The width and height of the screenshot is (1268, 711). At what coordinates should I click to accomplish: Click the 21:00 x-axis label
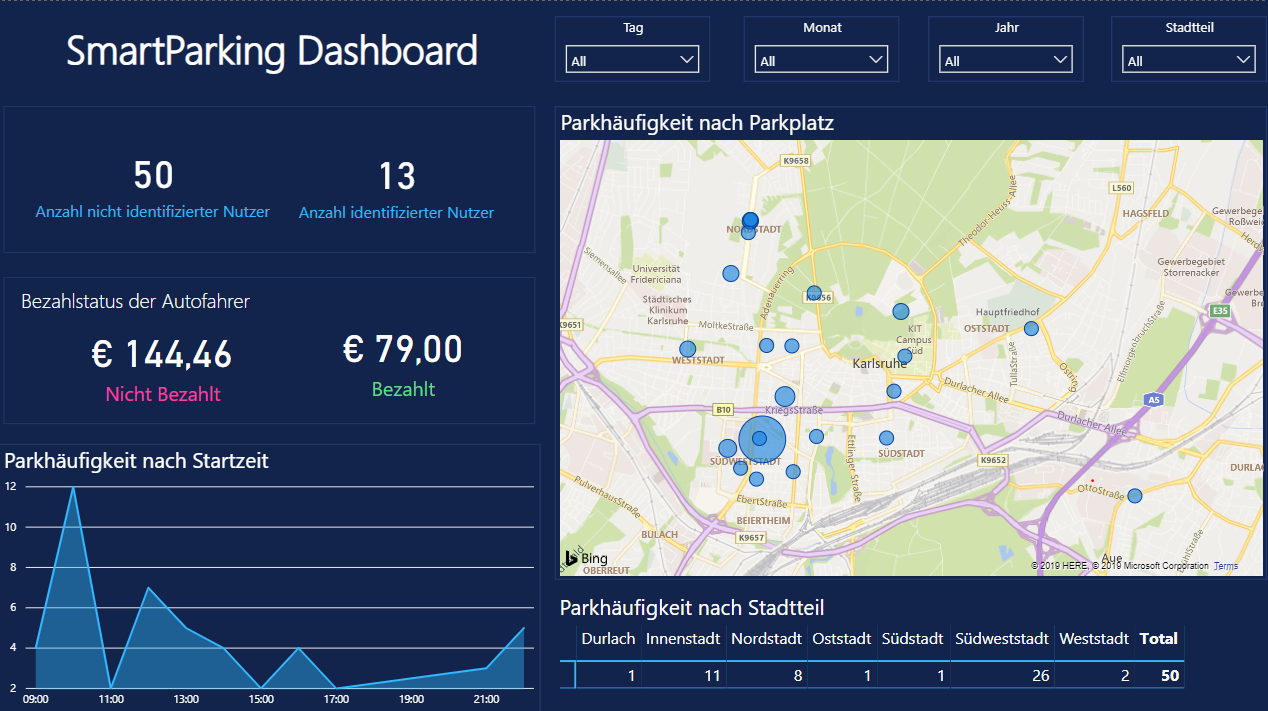[486, 699]
